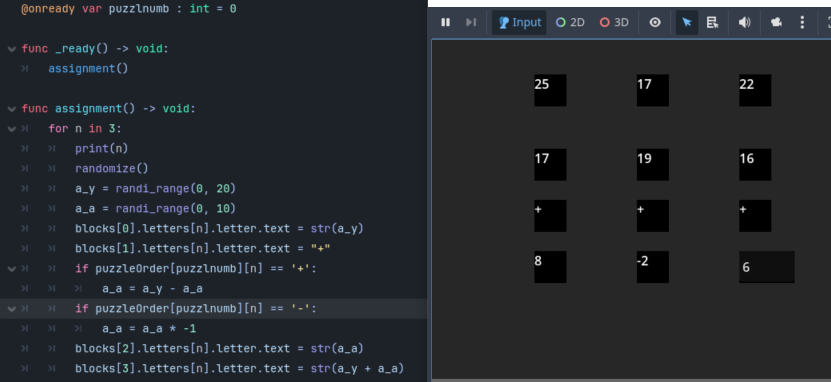Click the 17 block below the 25 block
This screenshot has height=382, width=831.
550,165
